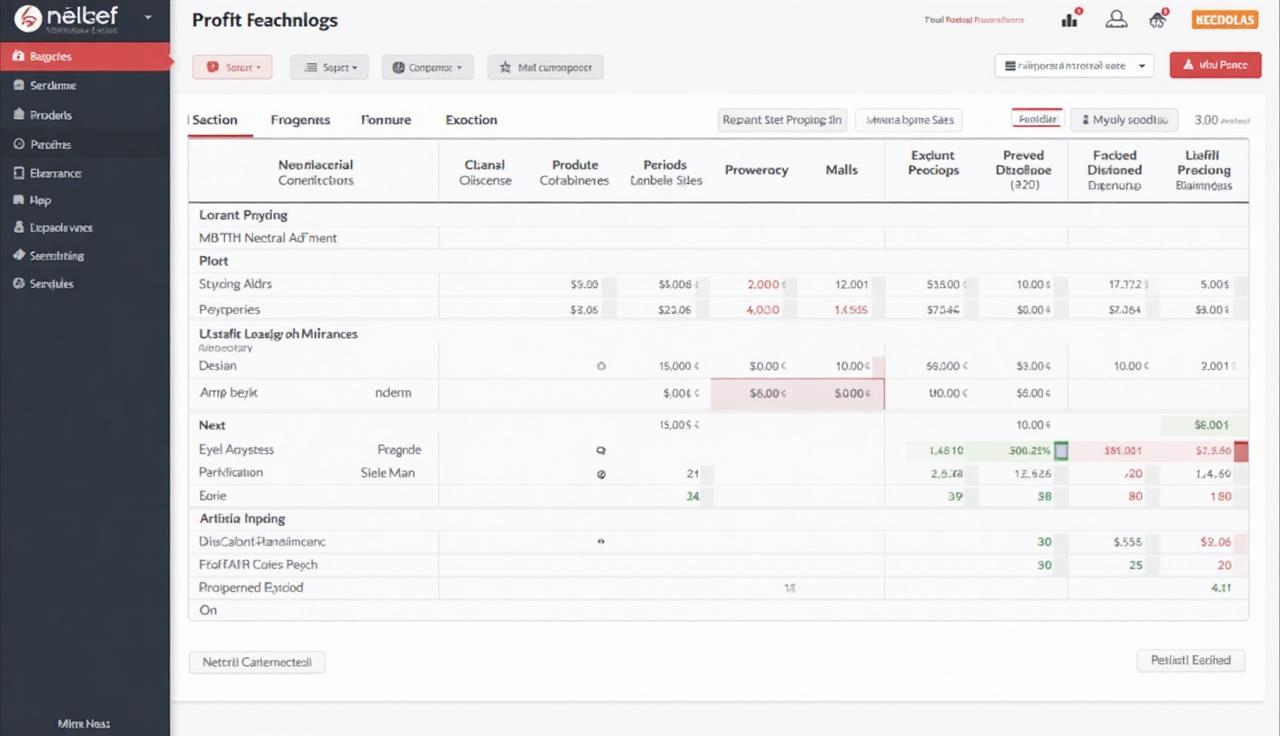Click the Parottes clock icon in sidebar
The height and width of the screenshot is (736, 1280).
(x=19, y=144)
